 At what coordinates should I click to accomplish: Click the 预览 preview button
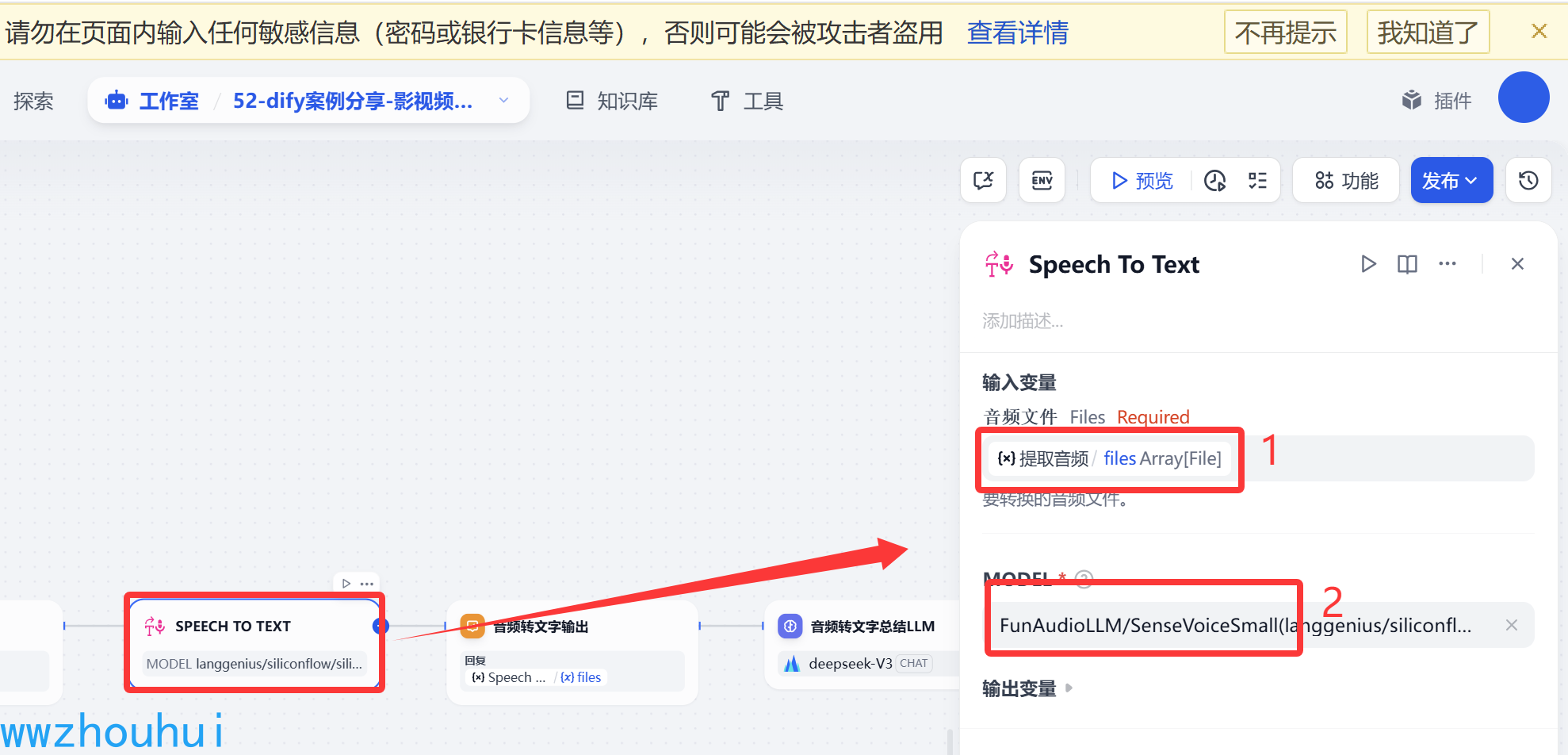pyautogui.click(x=1142, y=181)
